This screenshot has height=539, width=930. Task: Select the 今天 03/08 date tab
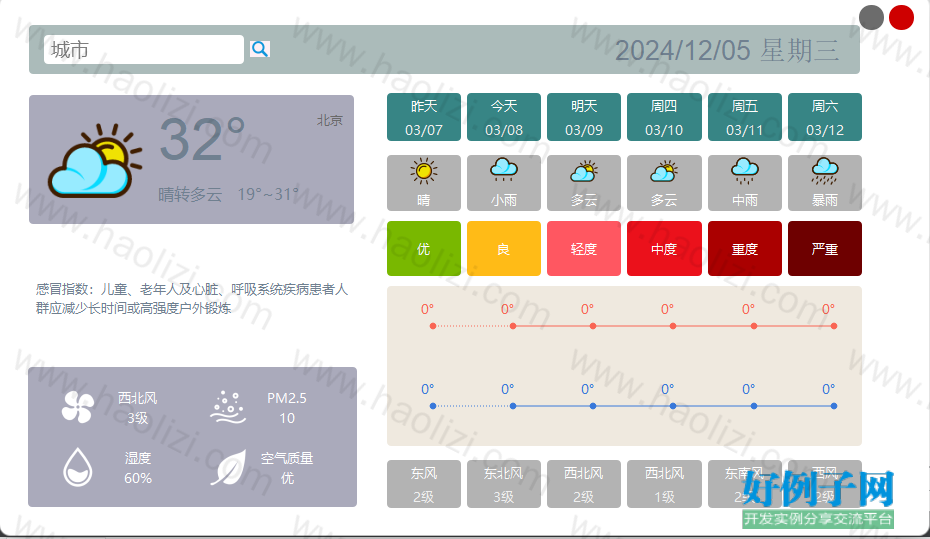pos(504,117)
